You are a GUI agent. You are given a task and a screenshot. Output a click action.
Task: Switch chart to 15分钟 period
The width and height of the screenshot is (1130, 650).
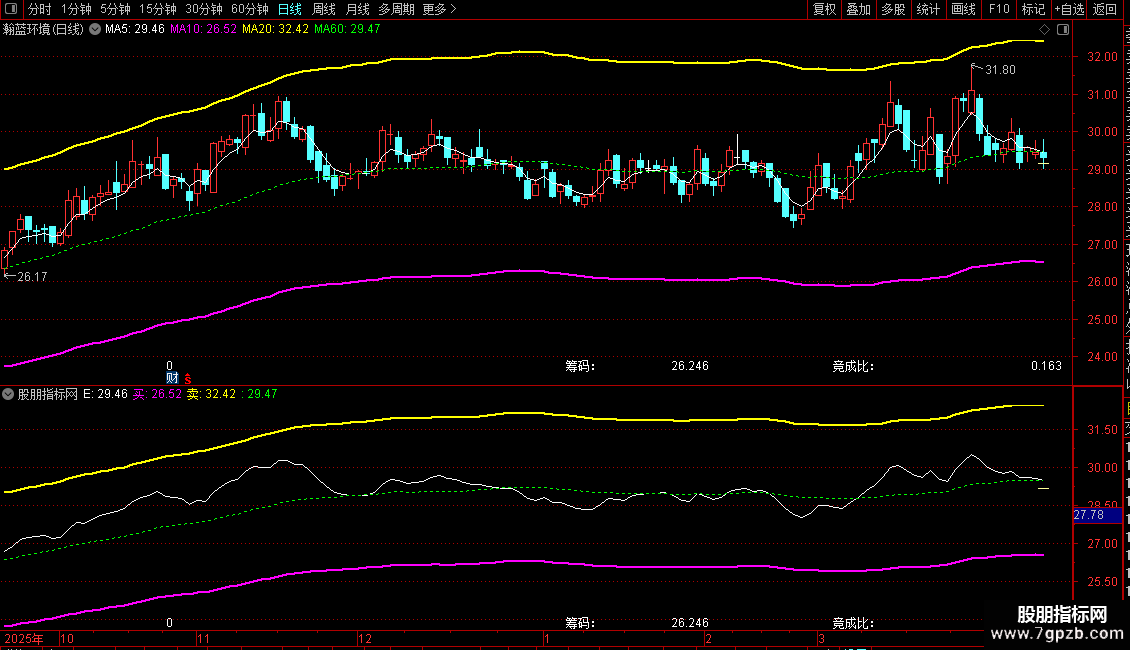click(x=157, y=9)
